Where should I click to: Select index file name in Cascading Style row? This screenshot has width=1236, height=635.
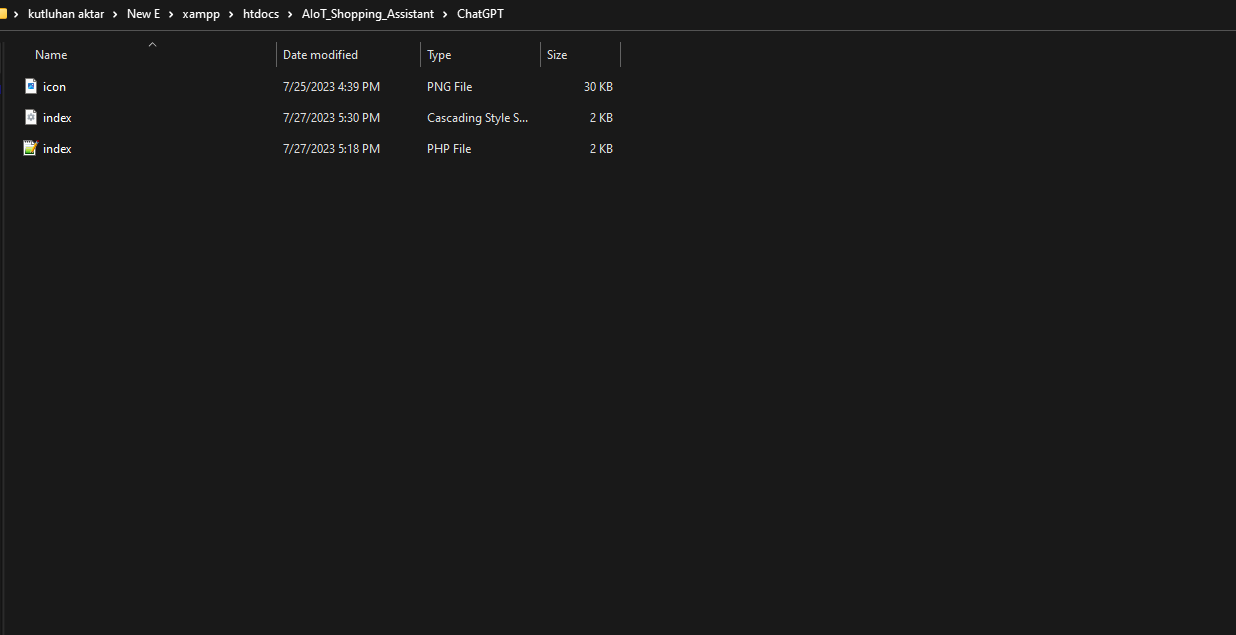pyautogui.click(x=57, y=118)
